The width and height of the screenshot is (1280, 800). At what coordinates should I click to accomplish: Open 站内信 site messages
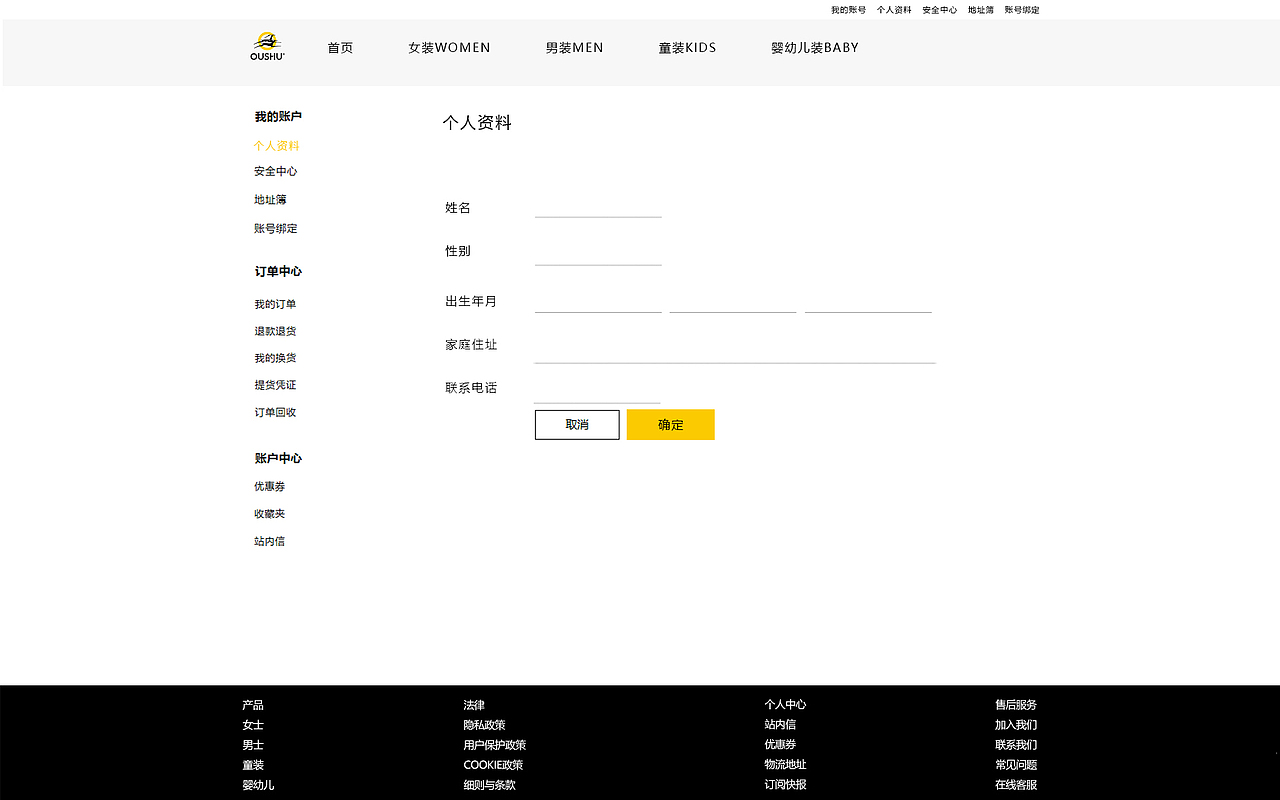click(269, 541)
